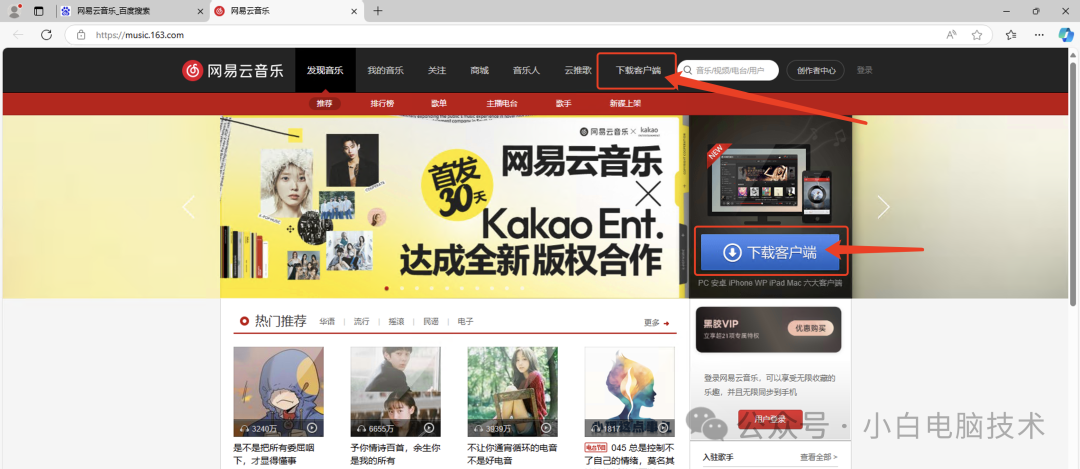Switch to the 新碟上架 sub-navigation tab

625,104
